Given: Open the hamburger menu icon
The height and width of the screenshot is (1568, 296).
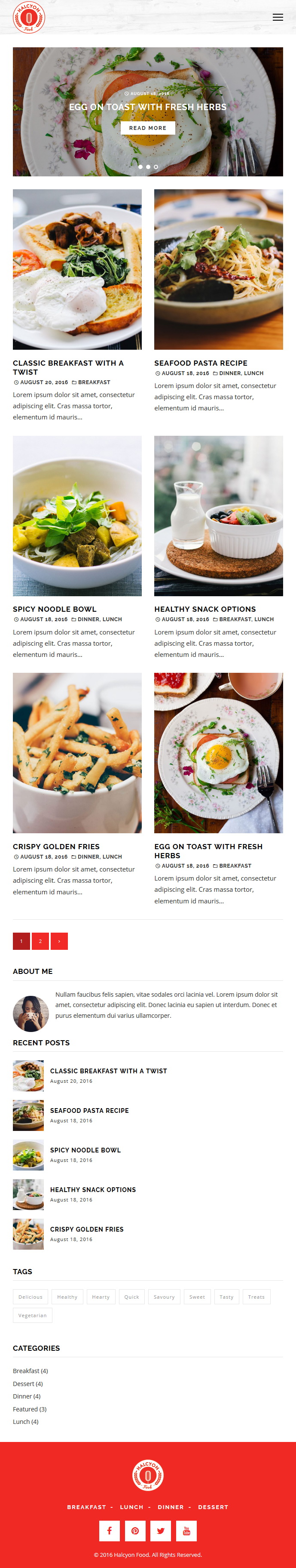Looking at the screenshot, I should tap(278, 17).
